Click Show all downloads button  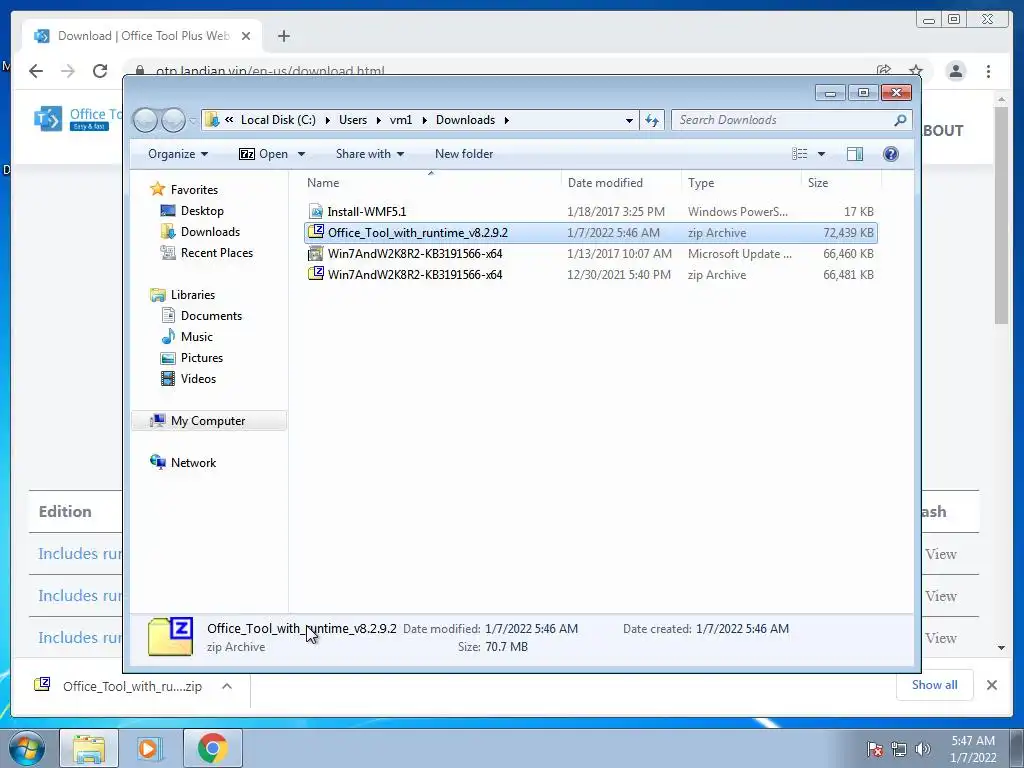pos(935,684)
